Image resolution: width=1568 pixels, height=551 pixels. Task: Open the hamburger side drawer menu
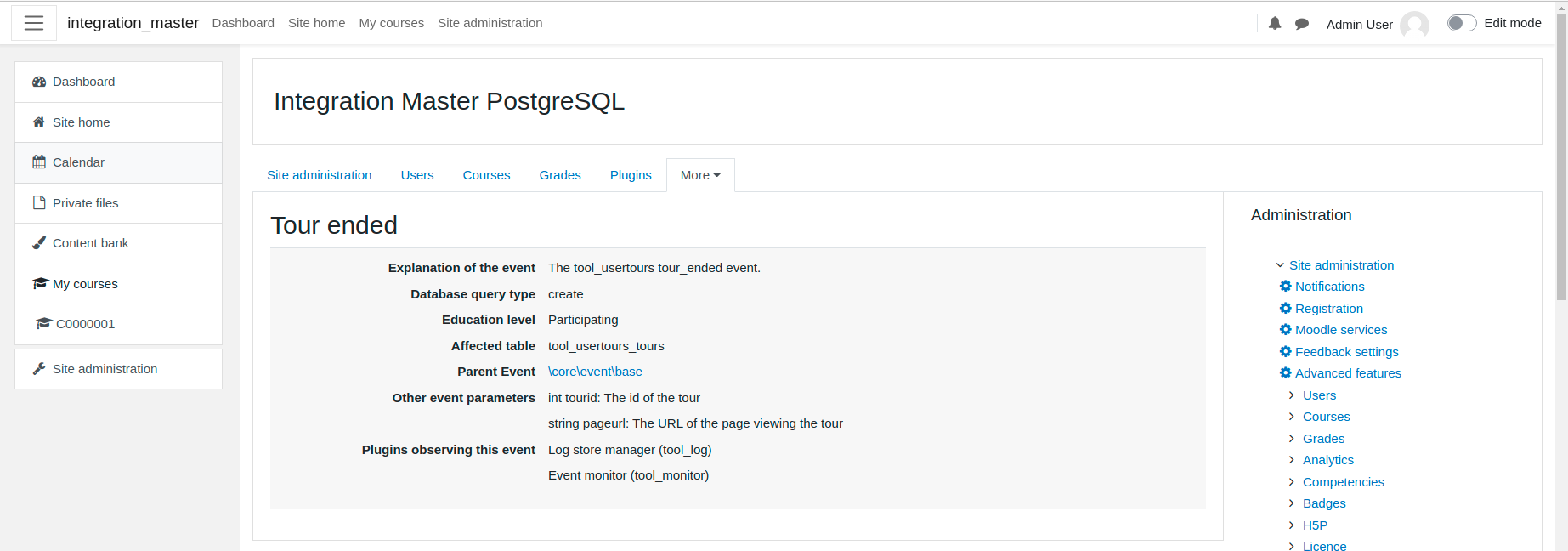pyautogui.click(x=34, y=23)
